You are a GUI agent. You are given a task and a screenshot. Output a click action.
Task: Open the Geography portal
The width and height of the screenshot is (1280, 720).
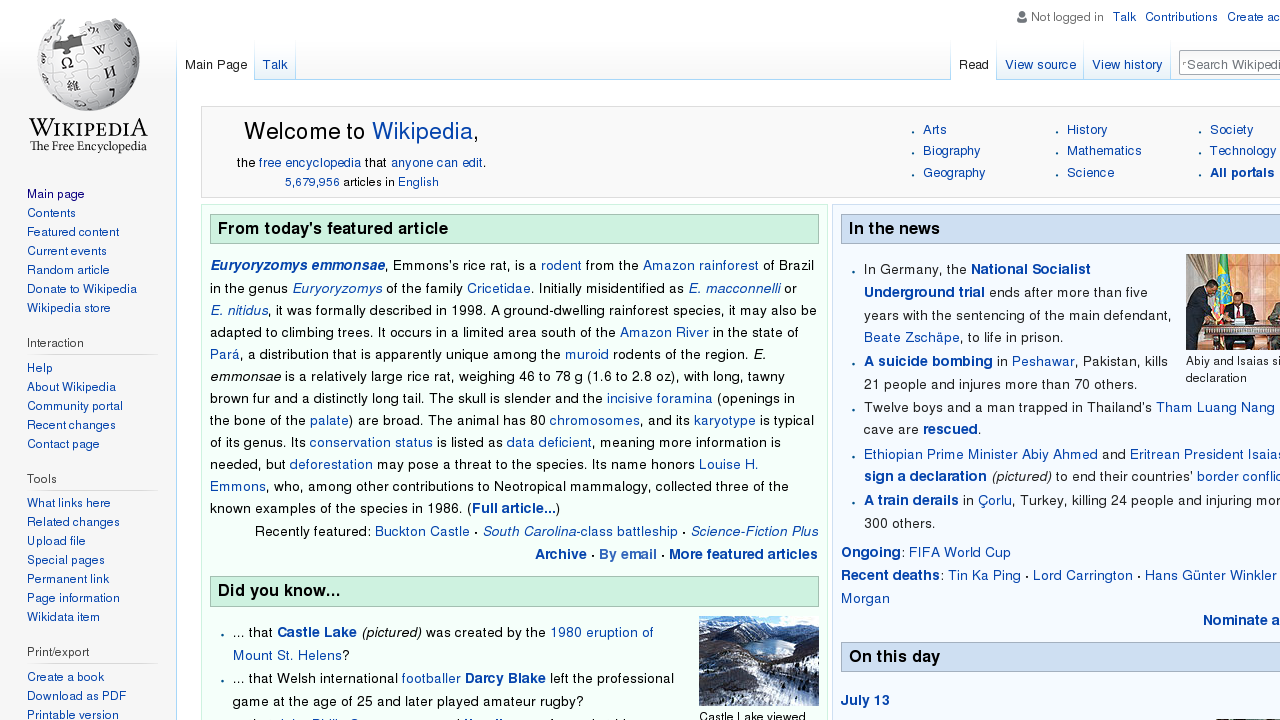(954, 173)
